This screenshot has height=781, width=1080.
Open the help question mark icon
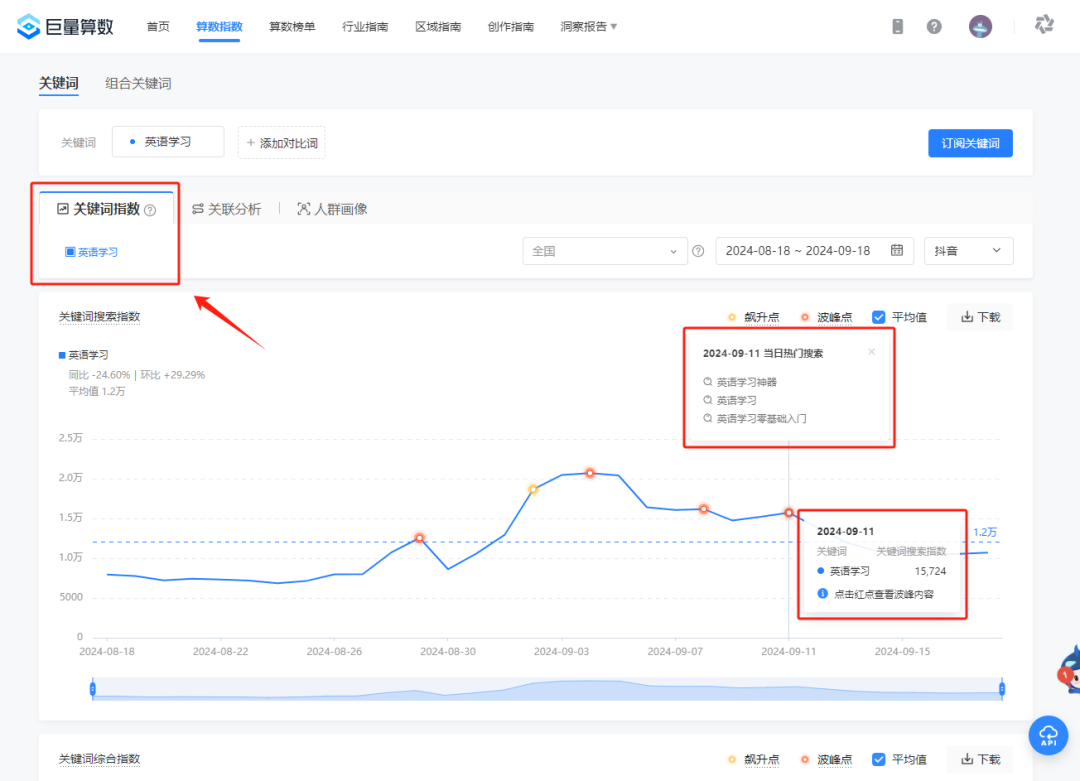[x=934, y=26]
